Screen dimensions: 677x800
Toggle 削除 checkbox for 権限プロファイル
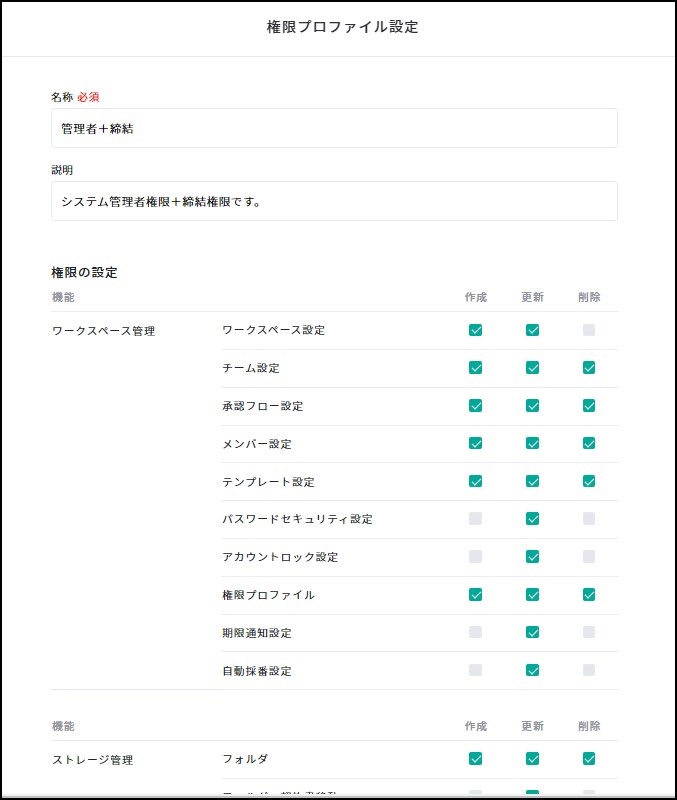[589, 594]
